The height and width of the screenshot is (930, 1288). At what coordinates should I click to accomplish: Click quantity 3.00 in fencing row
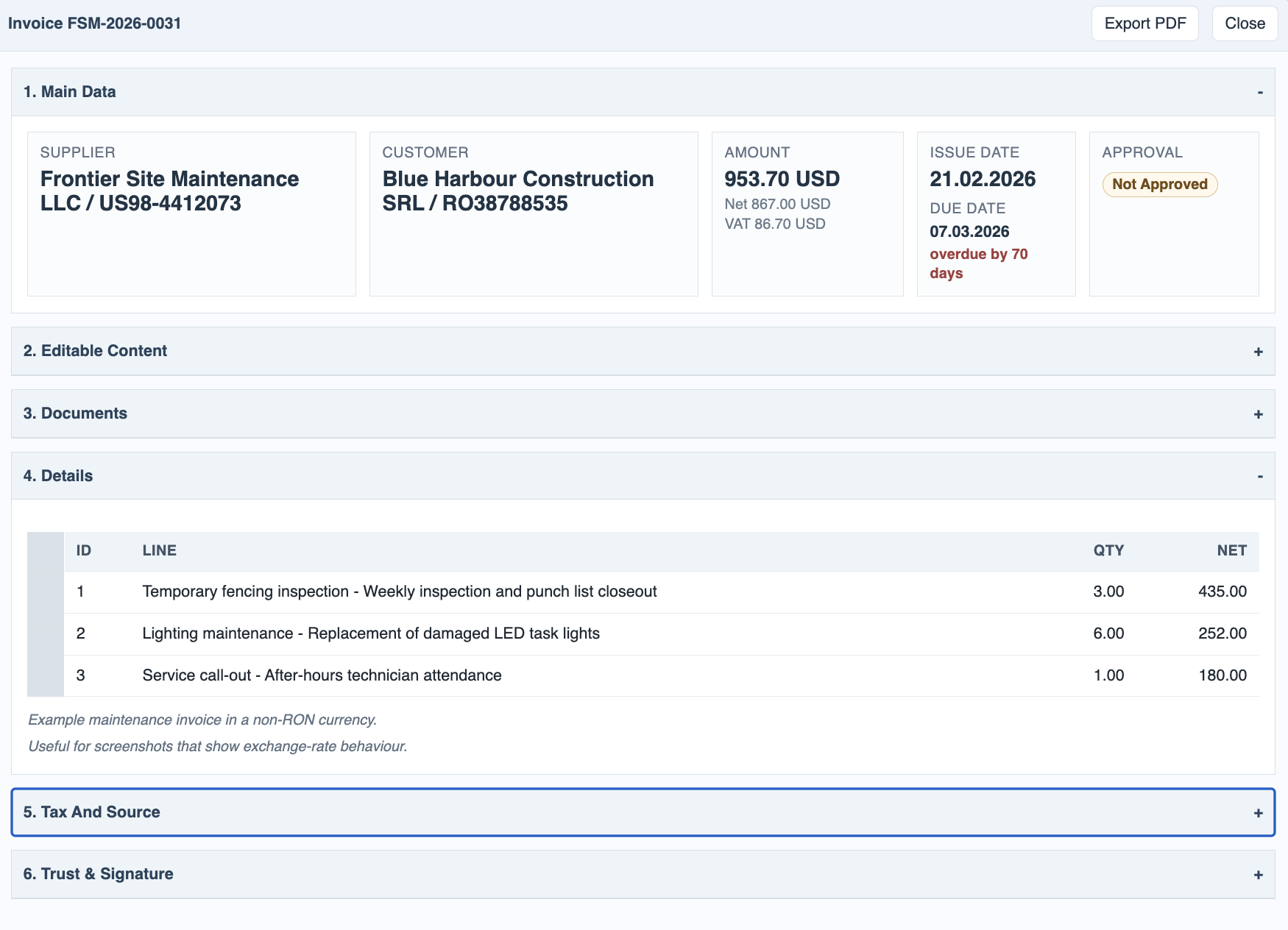[1108, 592]
